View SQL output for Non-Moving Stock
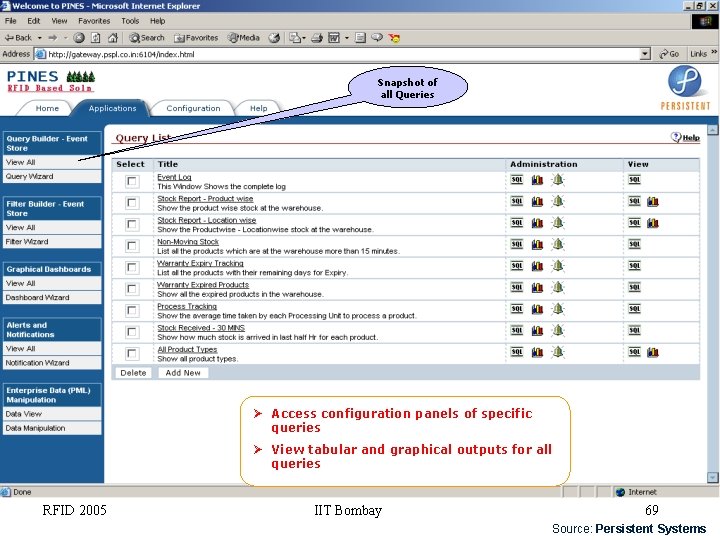This screenshot has width=720, height=540. tap(634, 244)
